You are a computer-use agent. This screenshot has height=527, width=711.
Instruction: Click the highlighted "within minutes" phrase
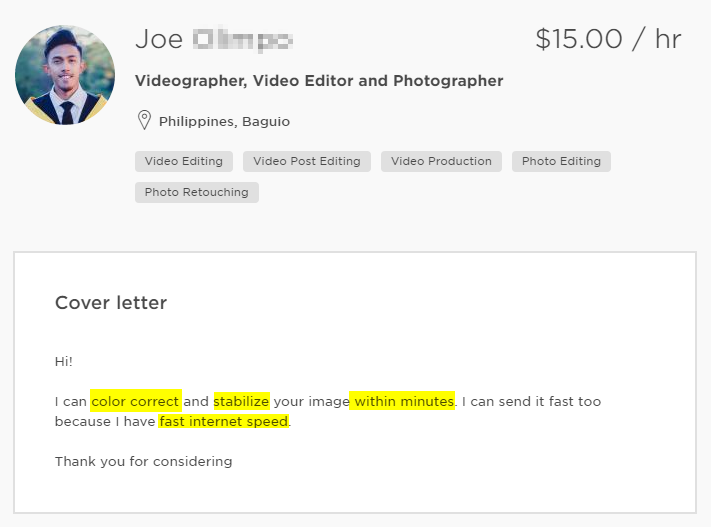(403, 402)
